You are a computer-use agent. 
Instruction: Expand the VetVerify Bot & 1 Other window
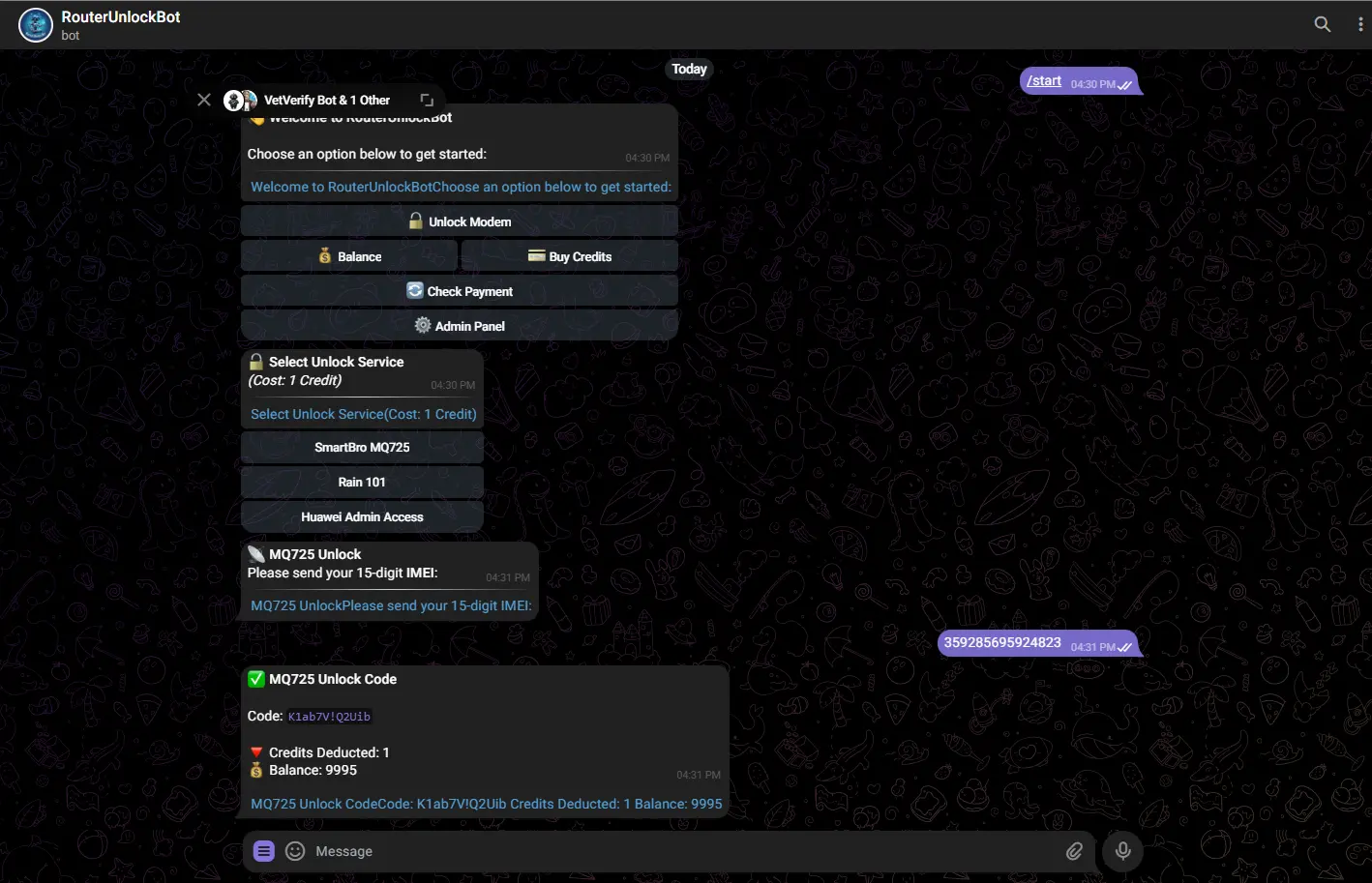427,100
